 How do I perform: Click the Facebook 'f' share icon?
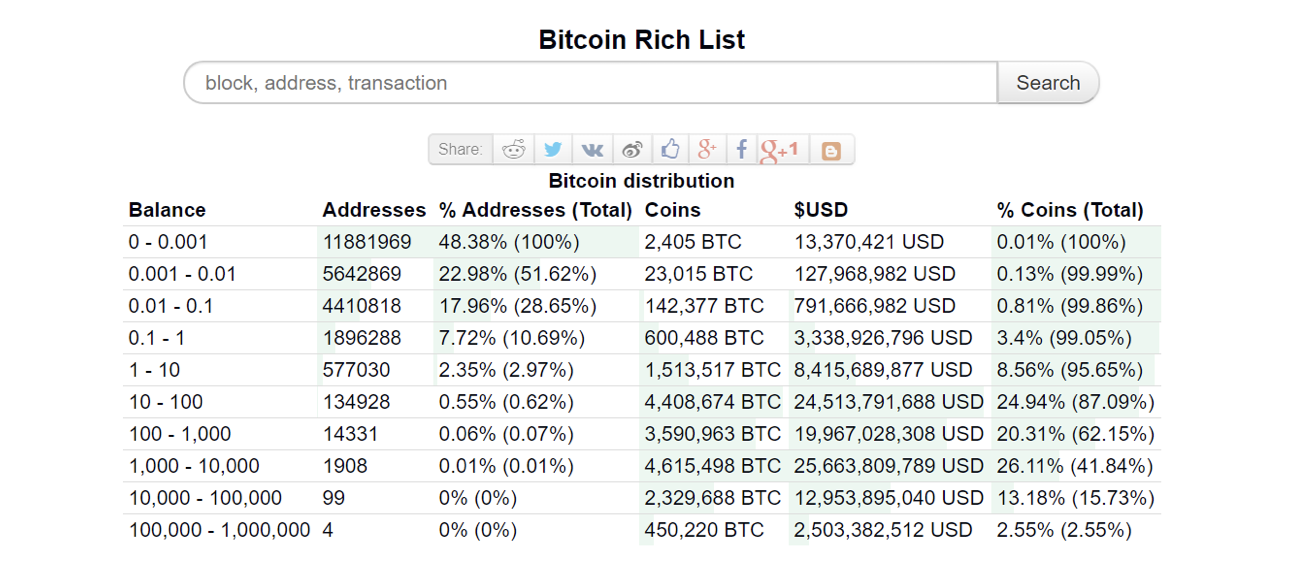741,150
